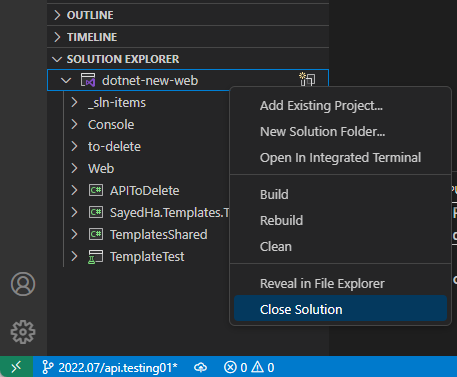Expand the Web folder chevron
Screen dimensions: 457x377
point(74,168)
